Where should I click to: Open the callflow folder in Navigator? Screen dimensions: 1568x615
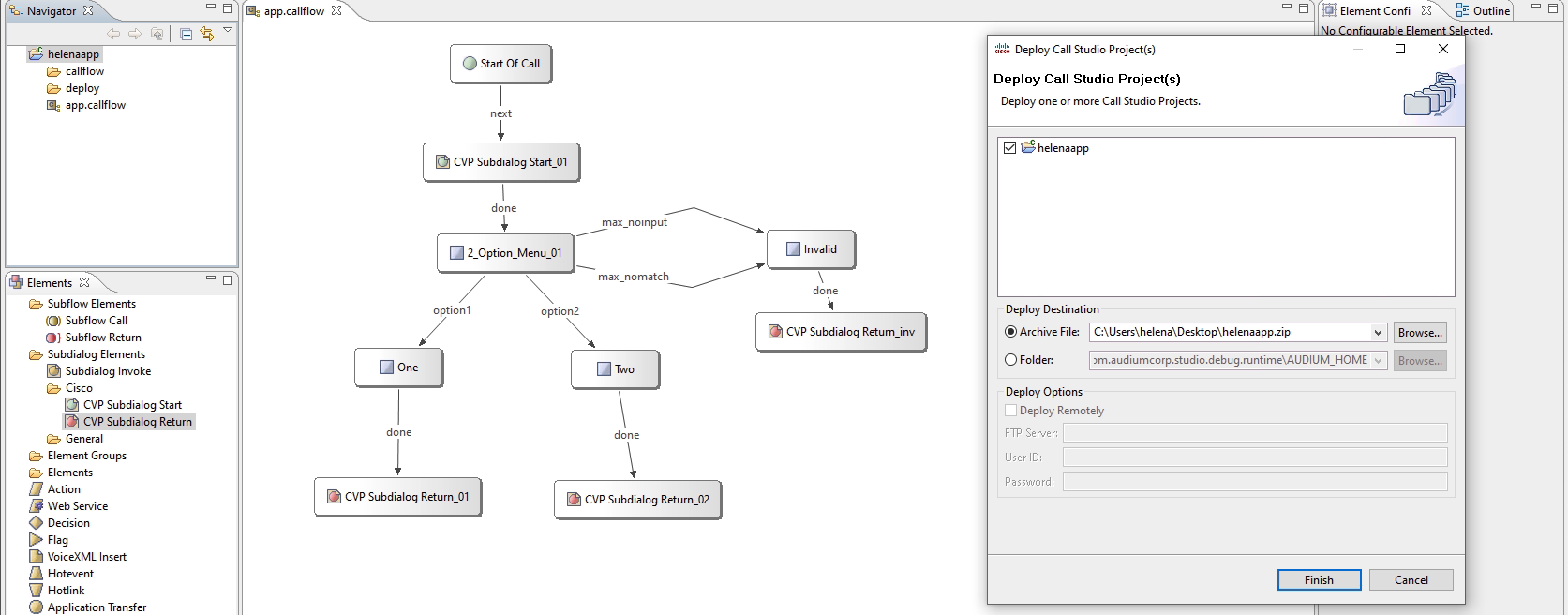pos(76,71)
